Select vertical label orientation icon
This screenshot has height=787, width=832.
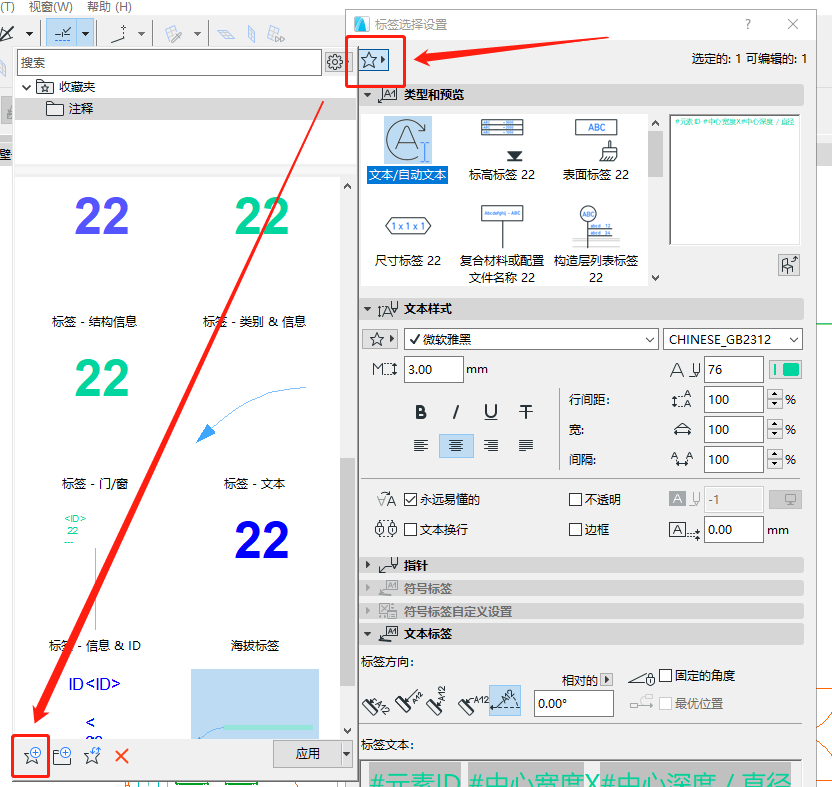click(437, 700)
